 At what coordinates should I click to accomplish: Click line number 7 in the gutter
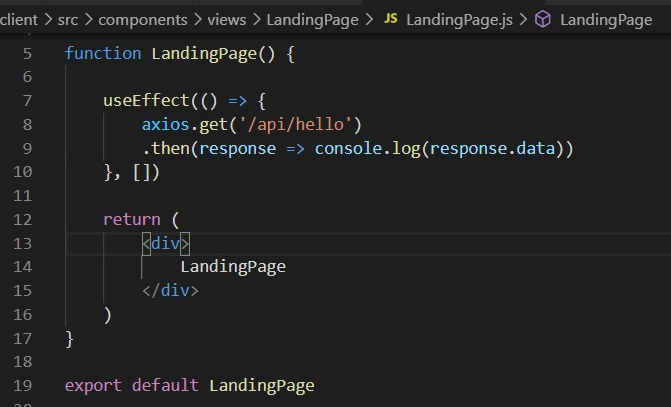point(27,101)
